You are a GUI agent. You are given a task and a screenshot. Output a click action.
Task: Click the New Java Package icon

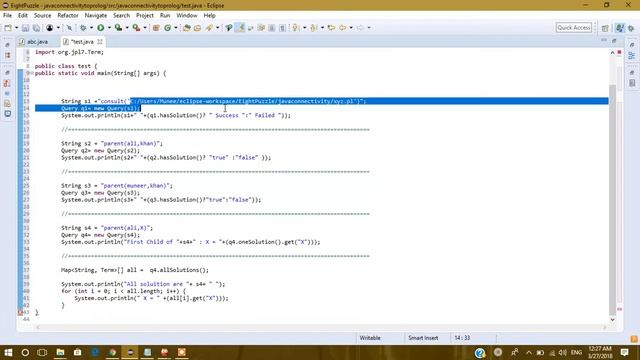coord(156,28)
